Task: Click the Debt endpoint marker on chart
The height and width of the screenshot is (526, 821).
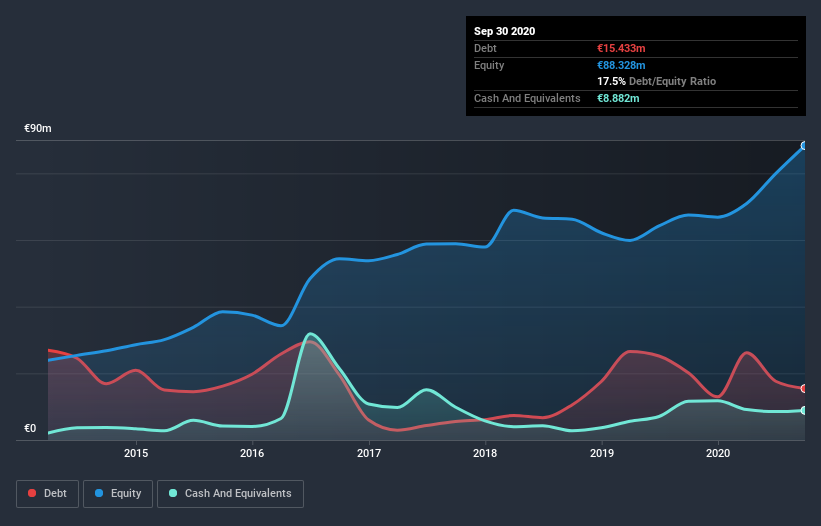Action: [804, 388]
